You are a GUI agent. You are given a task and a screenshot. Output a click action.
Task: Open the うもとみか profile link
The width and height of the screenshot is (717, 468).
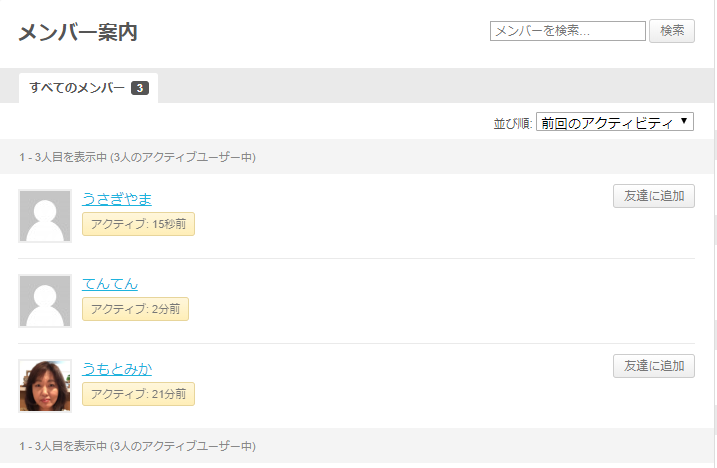click(117, 369)
